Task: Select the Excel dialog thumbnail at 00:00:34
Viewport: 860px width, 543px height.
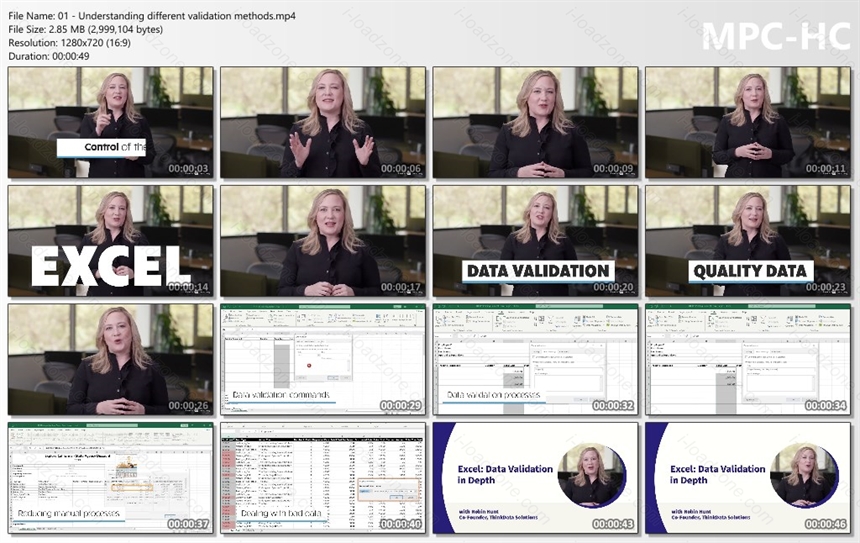Action: pyautogui.click(x=748, y=359)
